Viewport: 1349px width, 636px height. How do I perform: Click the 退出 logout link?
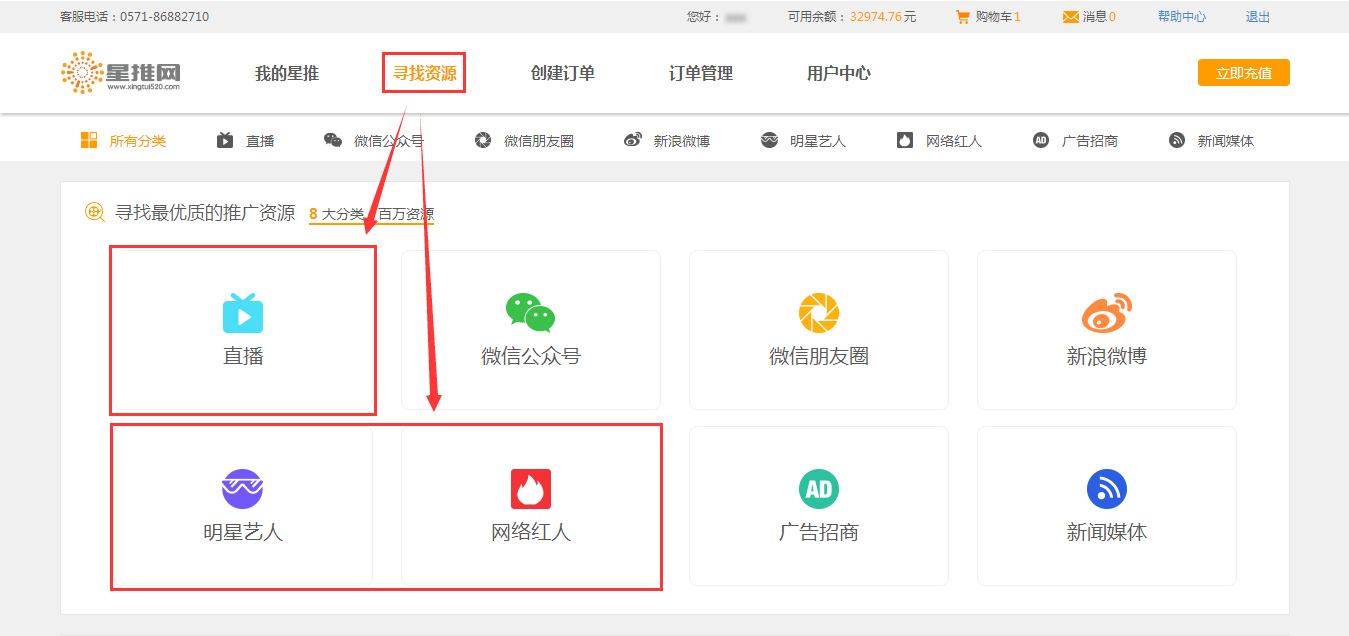click(x=1258, y=17)
